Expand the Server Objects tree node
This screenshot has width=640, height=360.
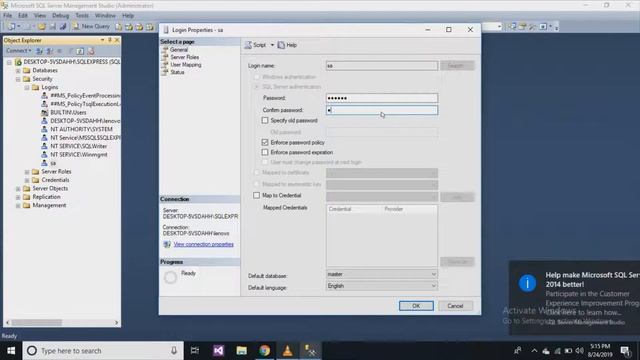[18, 188]
